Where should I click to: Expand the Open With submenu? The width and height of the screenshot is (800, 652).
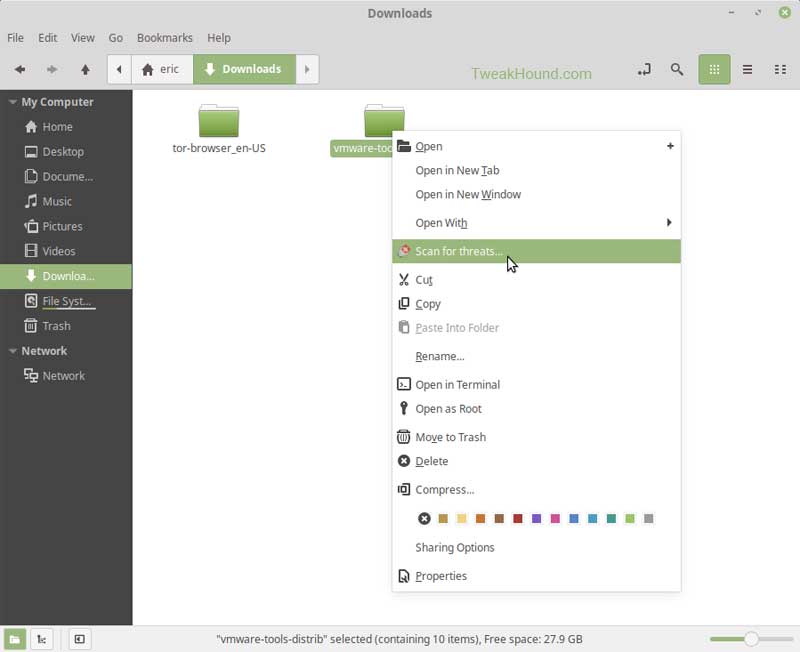(x=536, y=223)
